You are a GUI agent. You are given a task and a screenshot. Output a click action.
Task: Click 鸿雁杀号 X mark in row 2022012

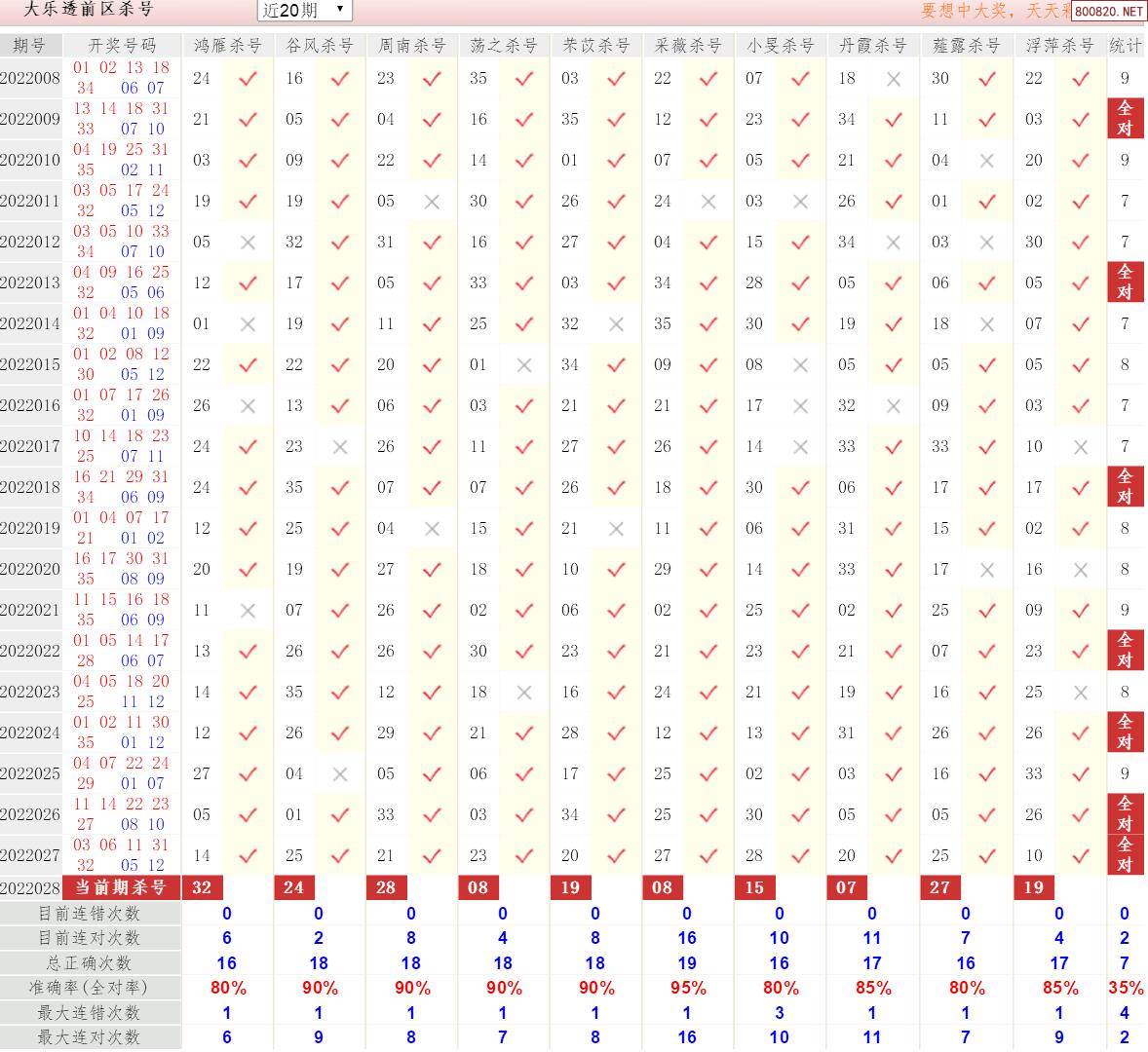(x=248, y=243)
